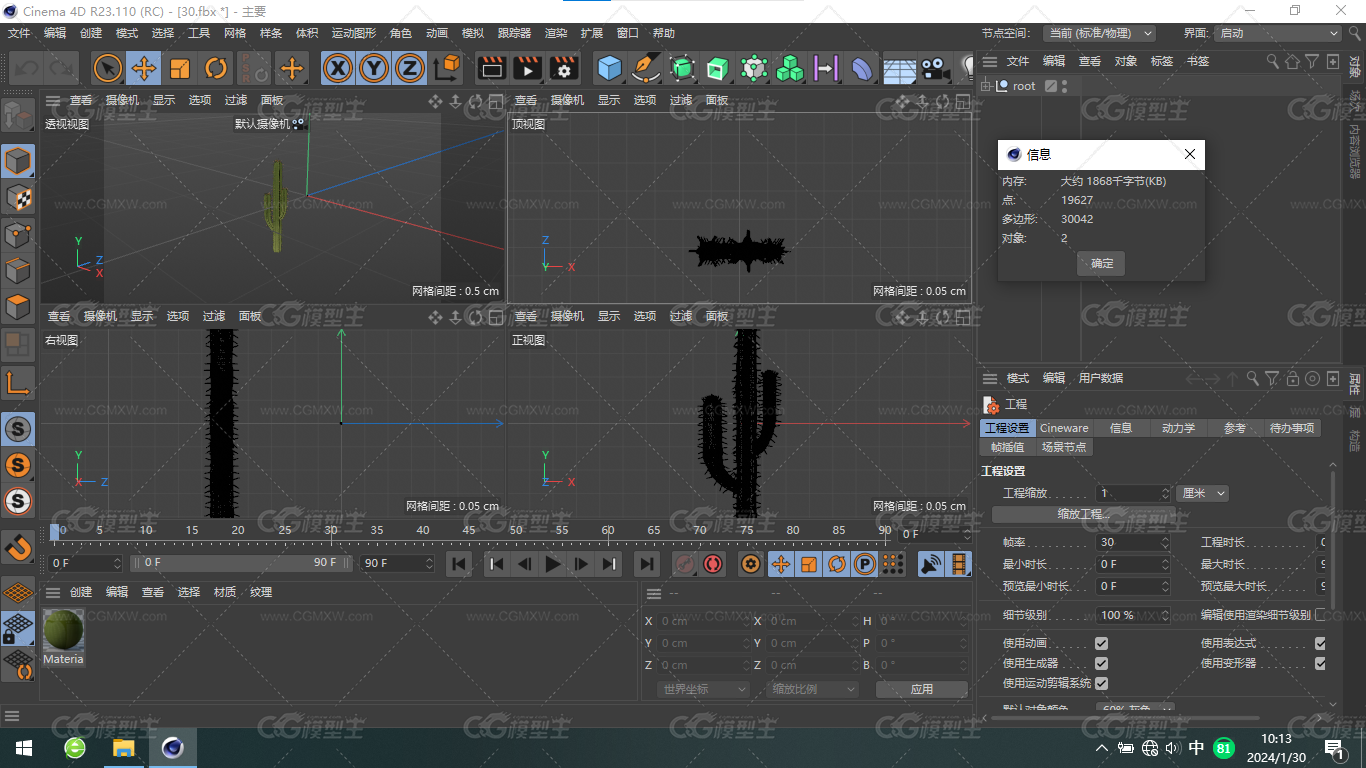Open the 节点空间 dropdown
This screenshot has height=768, width=1366.
(x=1099, y=33)
